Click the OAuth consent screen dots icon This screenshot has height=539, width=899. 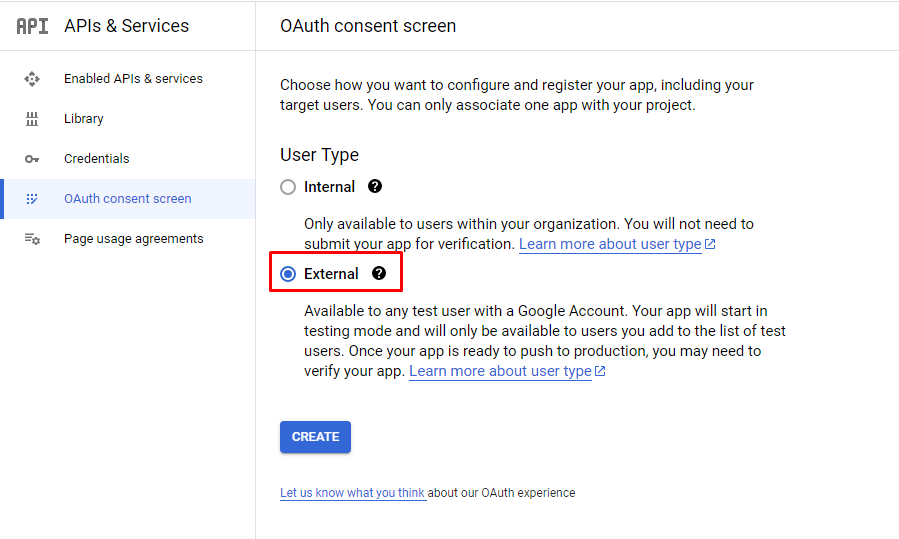(x=32, y=199)
